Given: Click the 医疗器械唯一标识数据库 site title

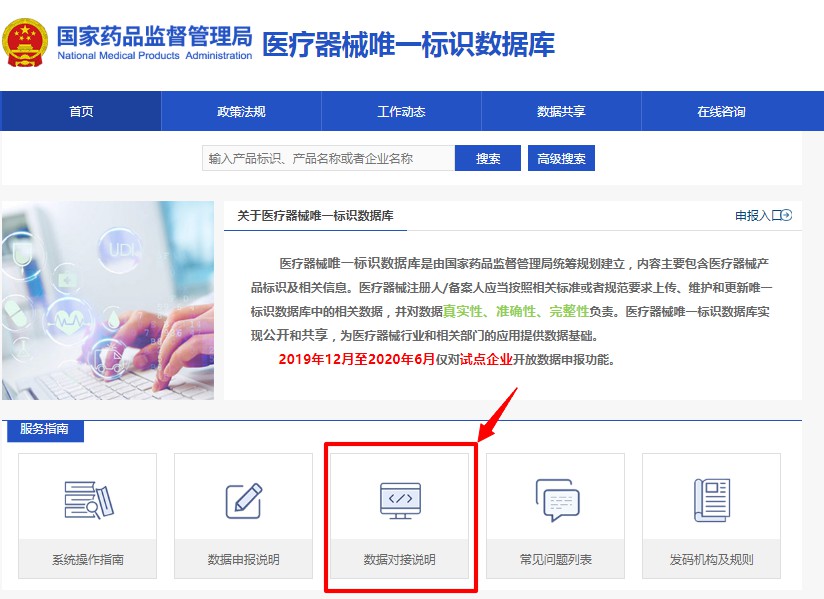Looking at the screenshot, I should [408, 44].
